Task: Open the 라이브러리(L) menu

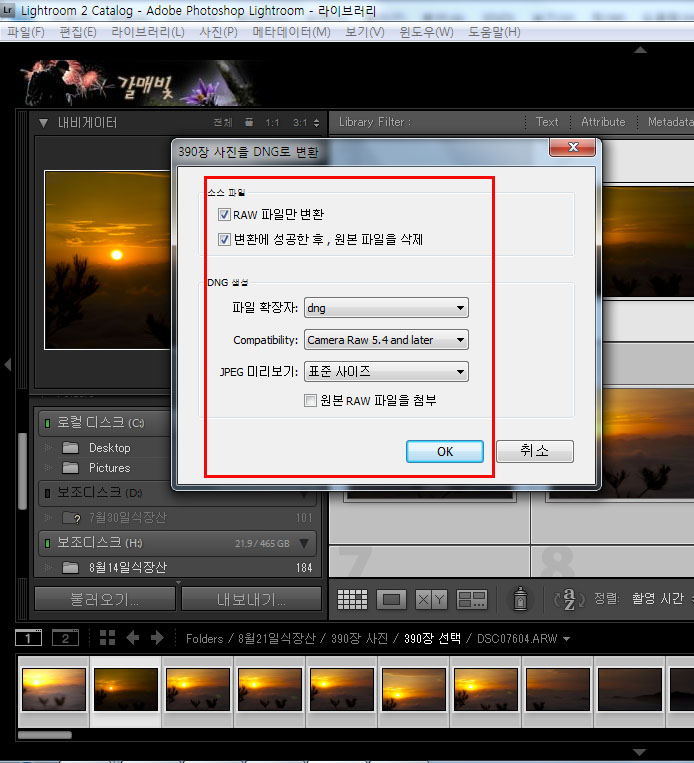Action: 147,32
